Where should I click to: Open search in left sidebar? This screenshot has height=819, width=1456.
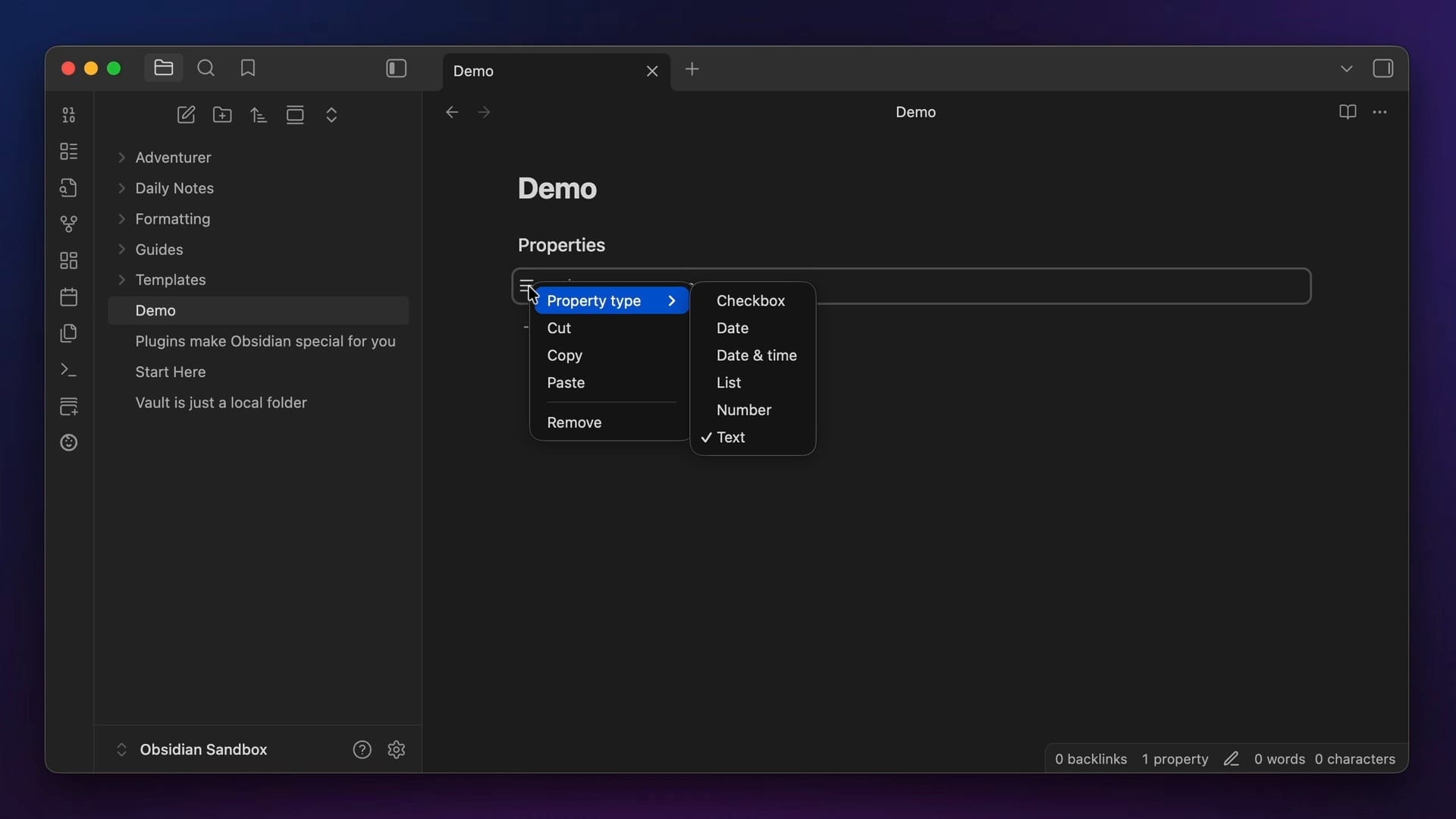point(206,68)
